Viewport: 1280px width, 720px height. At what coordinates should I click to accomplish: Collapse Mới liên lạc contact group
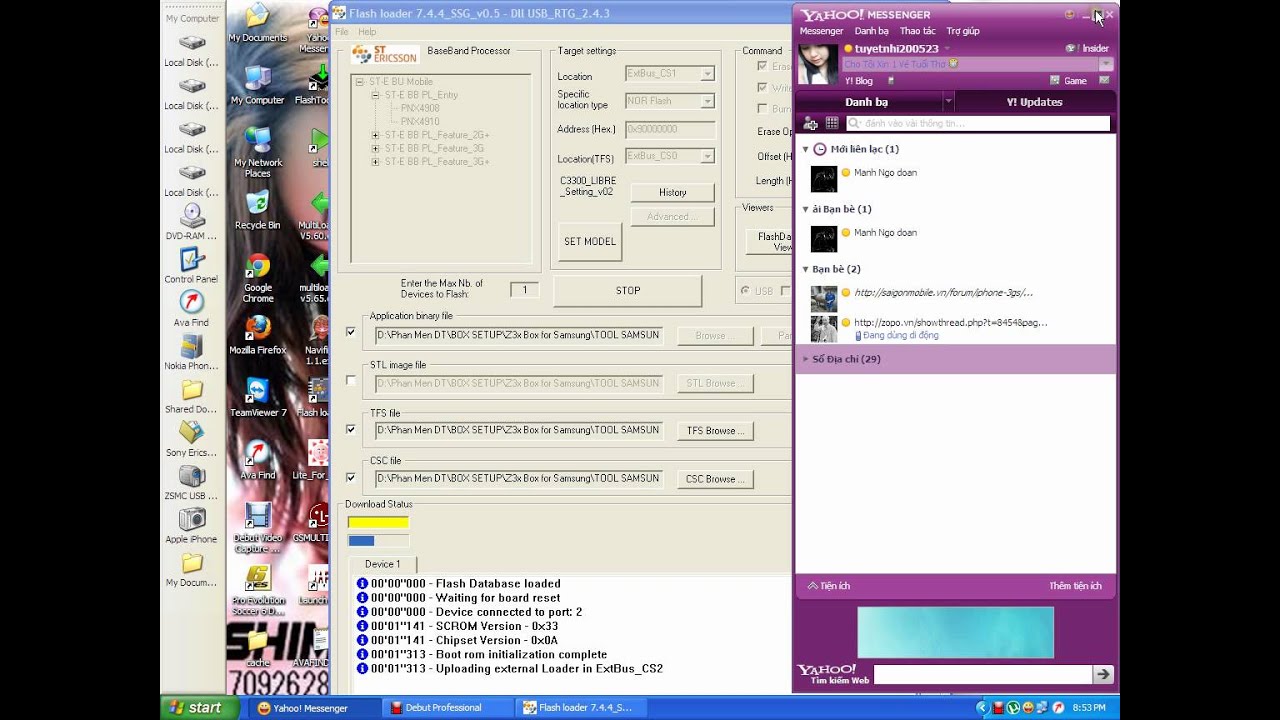806,149
